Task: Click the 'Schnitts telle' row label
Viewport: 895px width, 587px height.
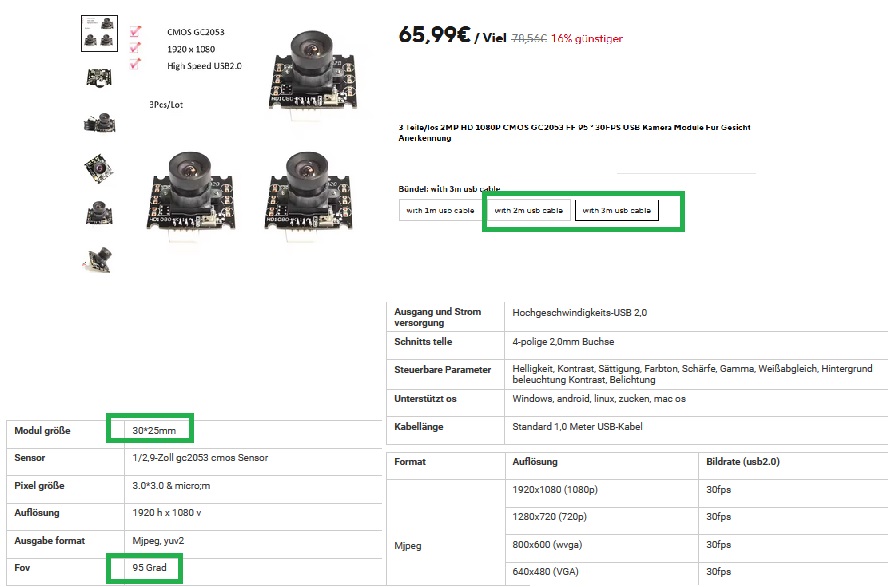Action: point(423,341)
